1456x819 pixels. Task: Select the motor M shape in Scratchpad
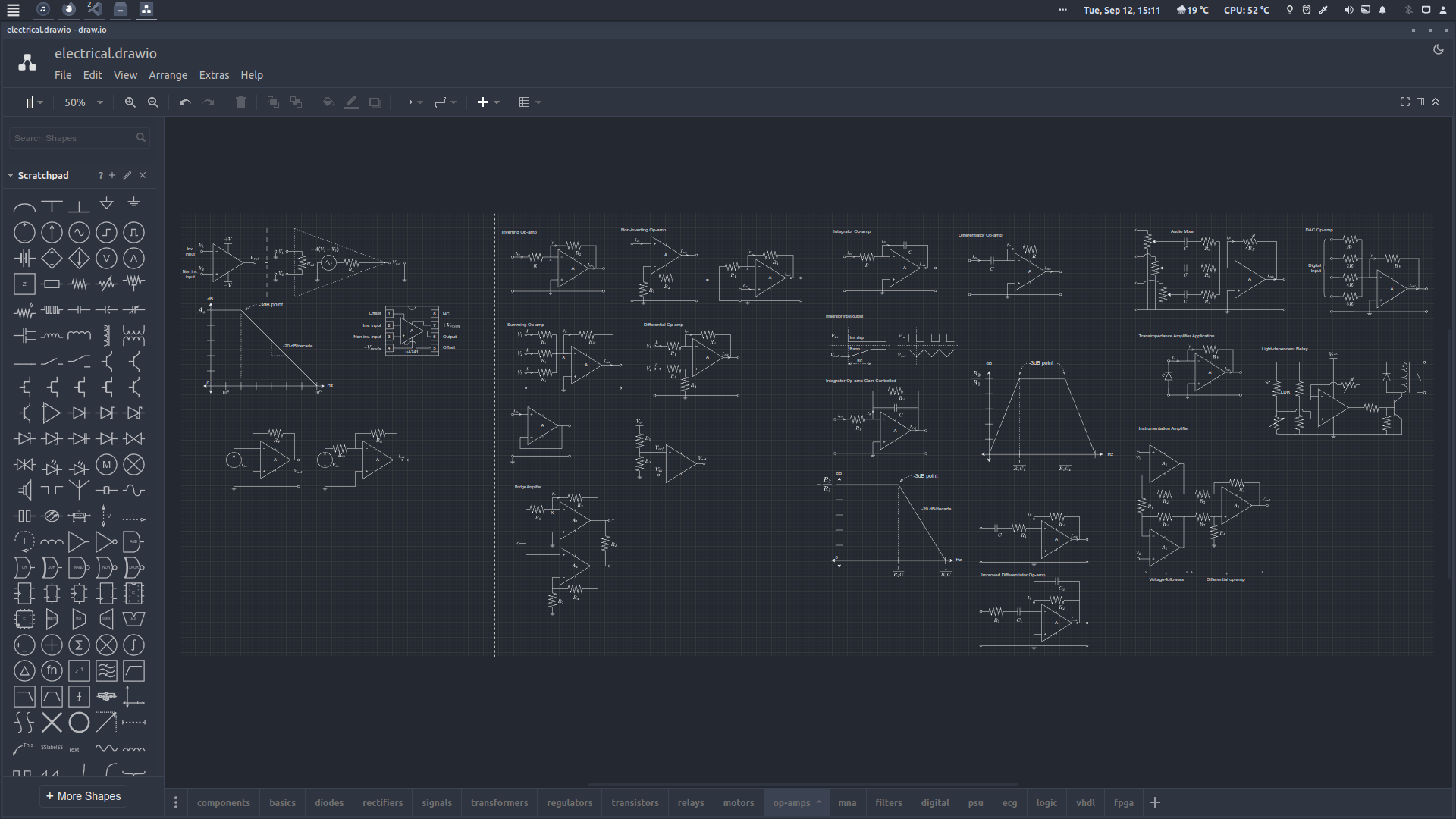click(106, 465)
